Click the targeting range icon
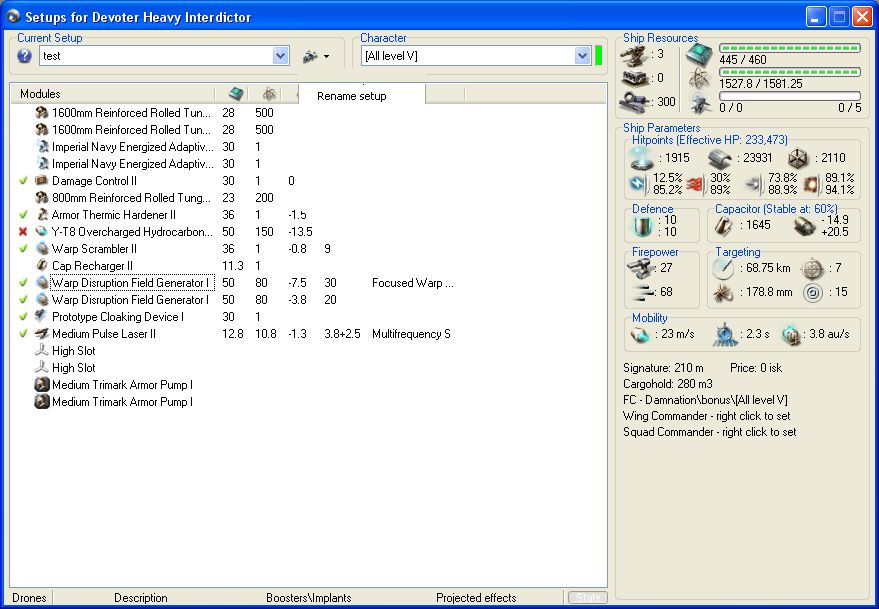Screen dimensions: 879x609 click(x=723, y=268)
